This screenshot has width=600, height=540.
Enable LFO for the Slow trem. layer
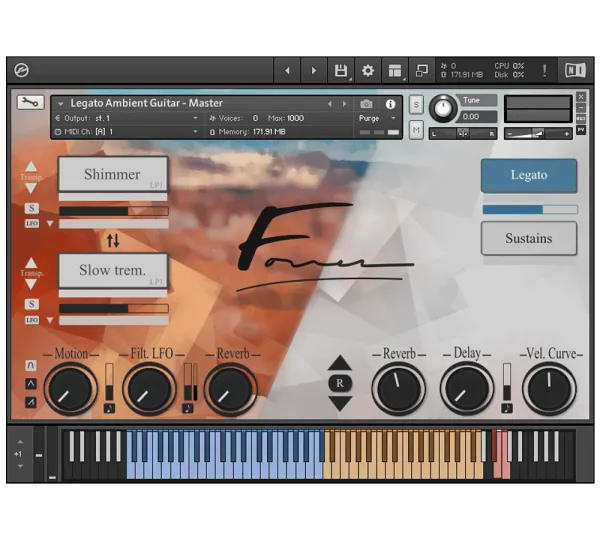click(32, 320)
